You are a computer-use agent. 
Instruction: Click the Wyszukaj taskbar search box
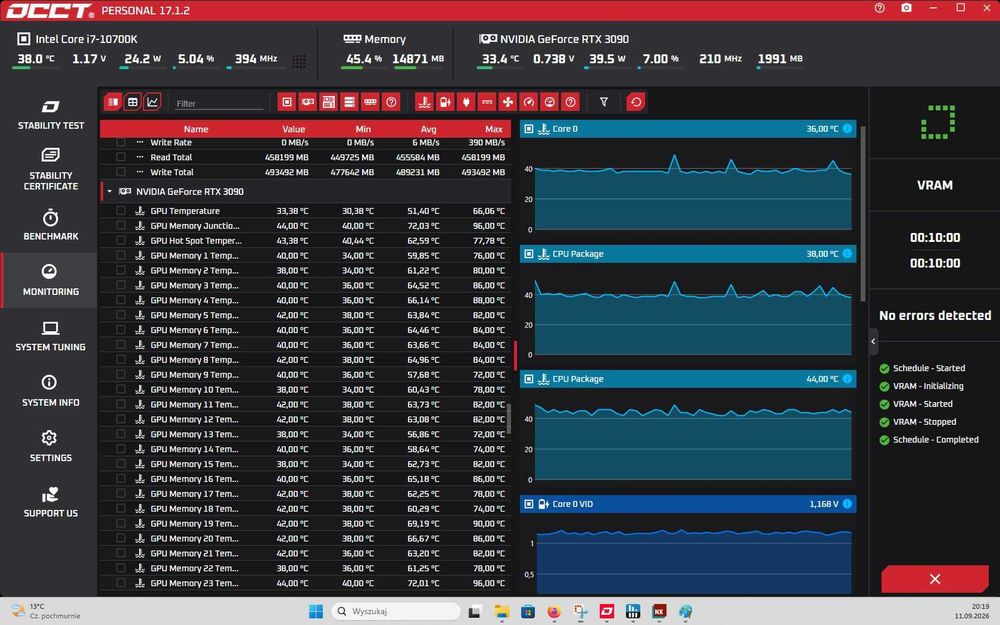tap(395, 611)
